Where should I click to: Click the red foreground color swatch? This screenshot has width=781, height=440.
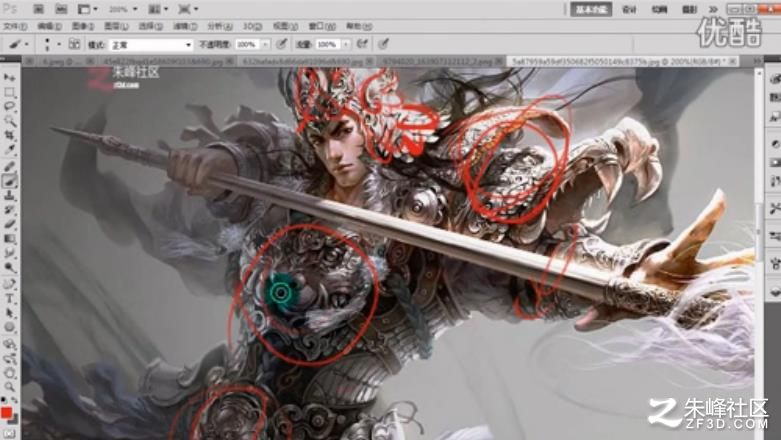pos(5,412)
